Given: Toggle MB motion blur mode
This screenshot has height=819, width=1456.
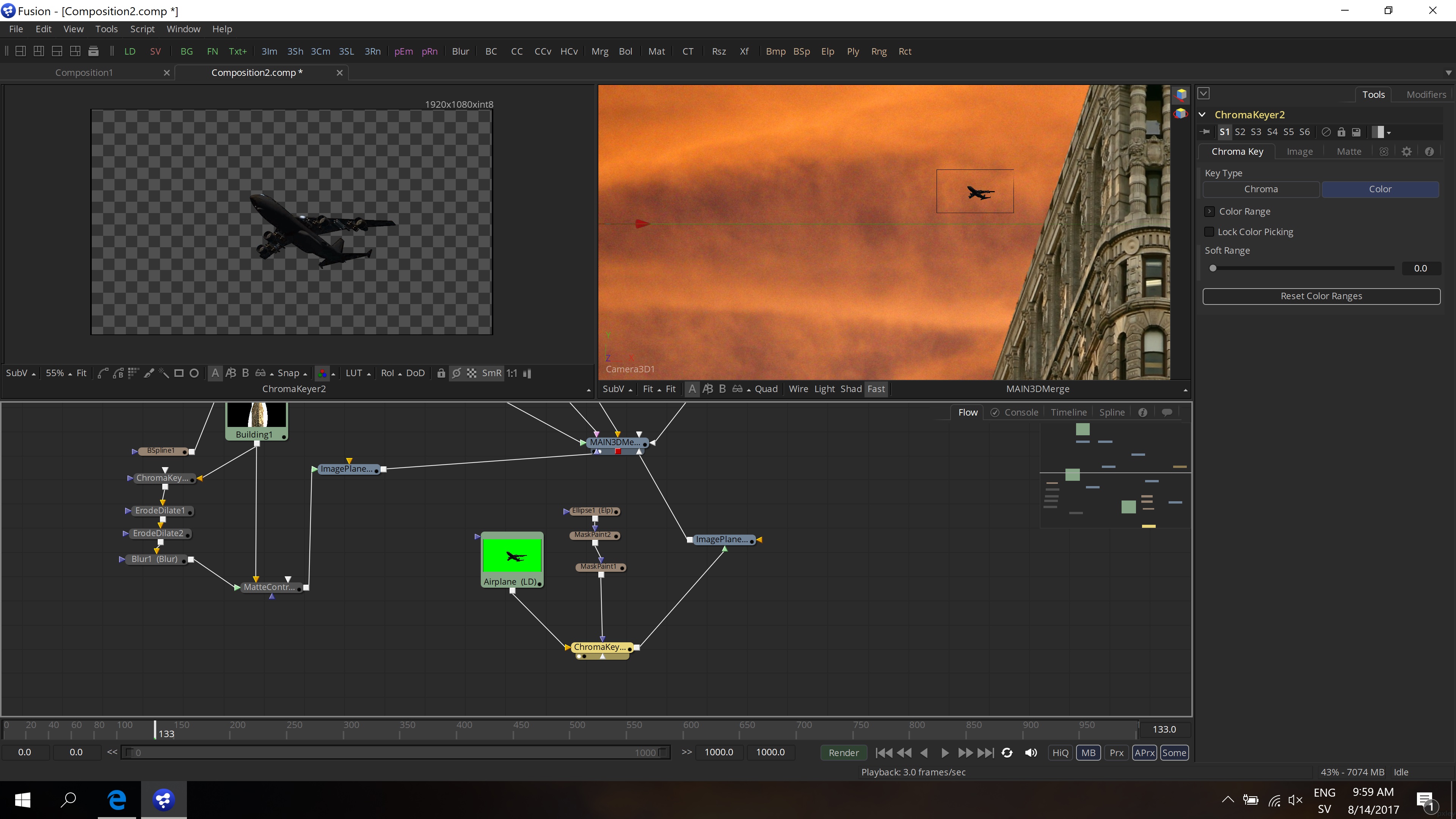Looking at the screenshot, I should [x=1088, y=752].
